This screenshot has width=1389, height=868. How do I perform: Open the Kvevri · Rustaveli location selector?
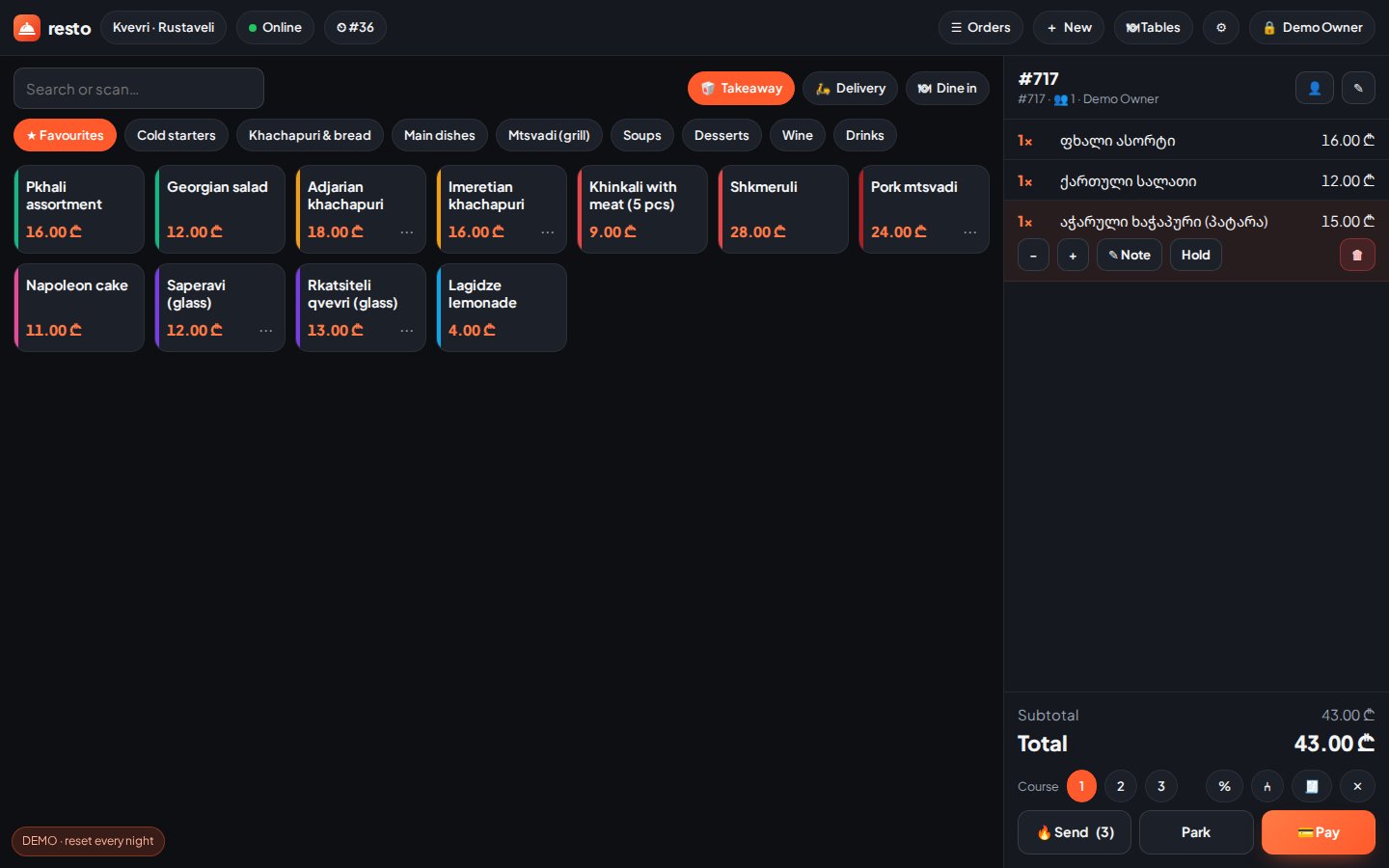163,27
